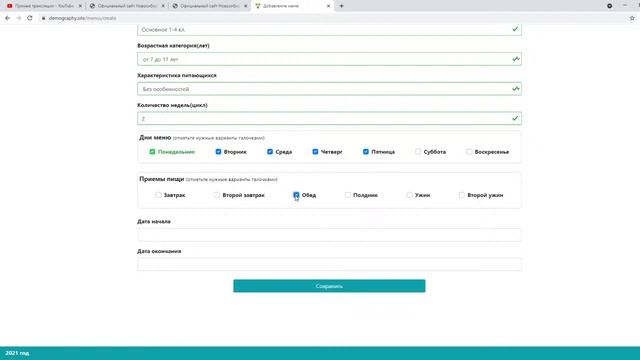Screen dimensions: 640x360
Task: Uncheck the Понедельник checkbox
Action: point(152,152)
